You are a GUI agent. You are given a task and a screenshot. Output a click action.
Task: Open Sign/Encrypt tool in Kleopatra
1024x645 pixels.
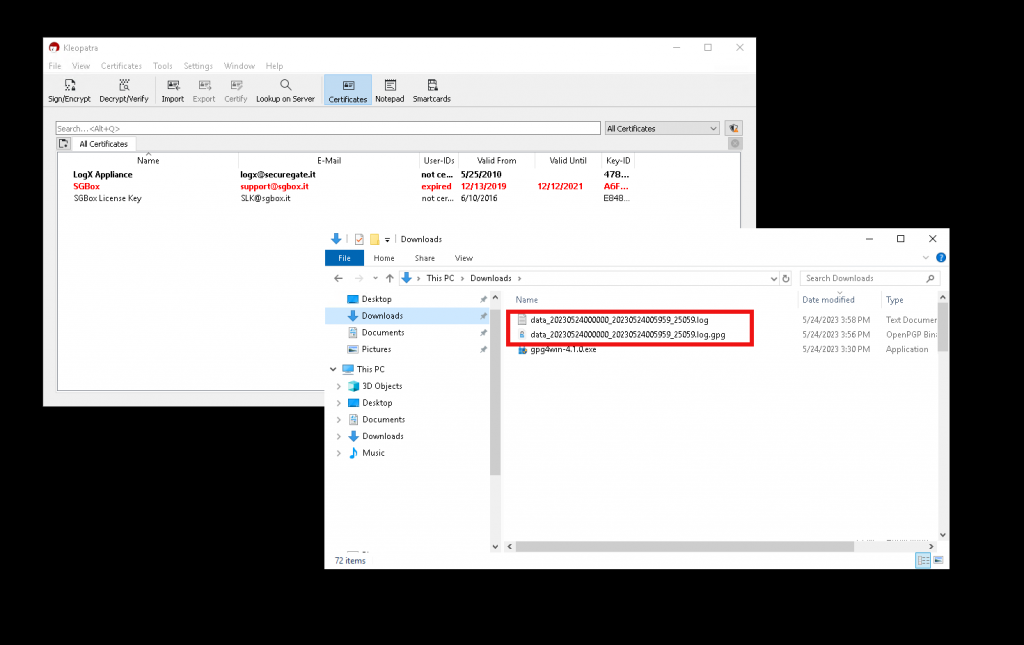point(69,91)
